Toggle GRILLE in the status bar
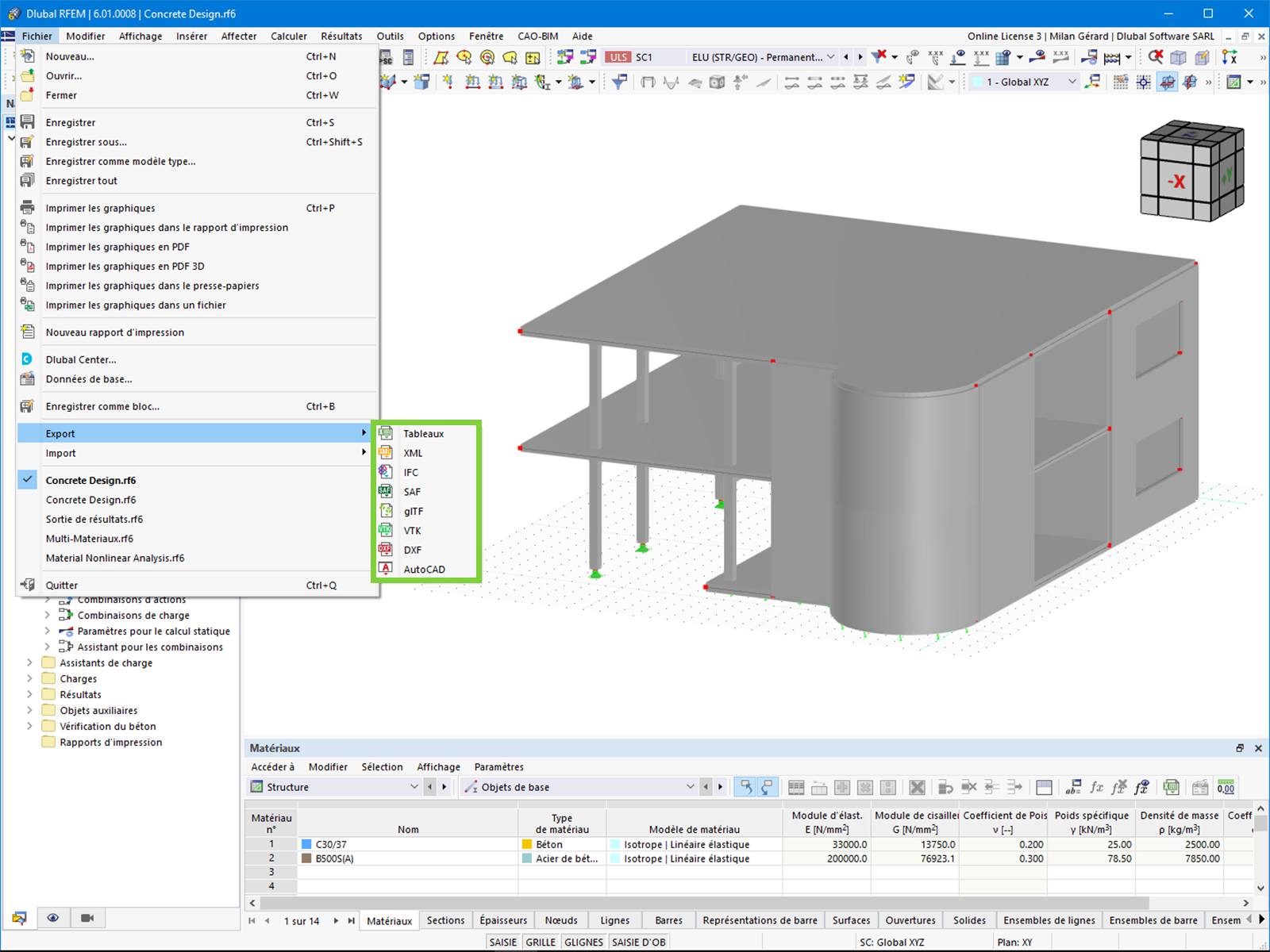 [541, 942]
